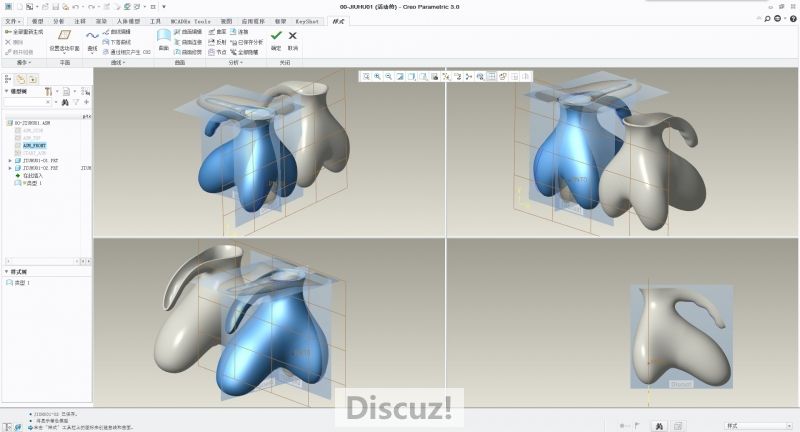Image resolution: width=800 pixels, height=432 pixels.
Task: Expand 曲线 group dropdown in ribbon footer
Action: 118,62
